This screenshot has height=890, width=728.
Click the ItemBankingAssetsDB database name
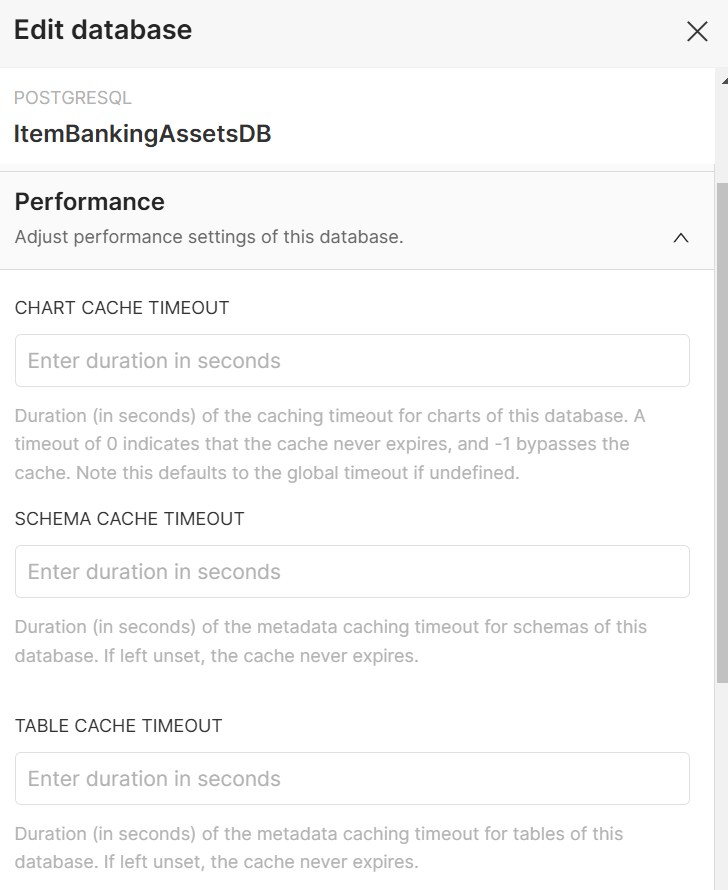143,134
